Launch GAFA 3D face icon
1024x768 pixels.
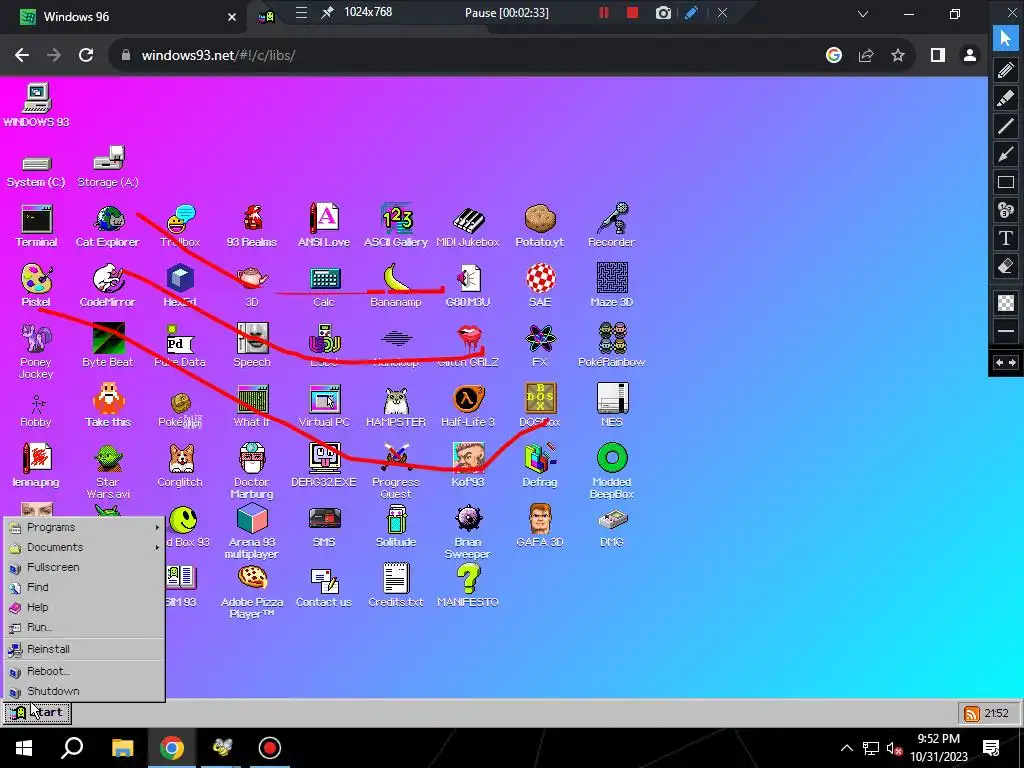point(539,526)
